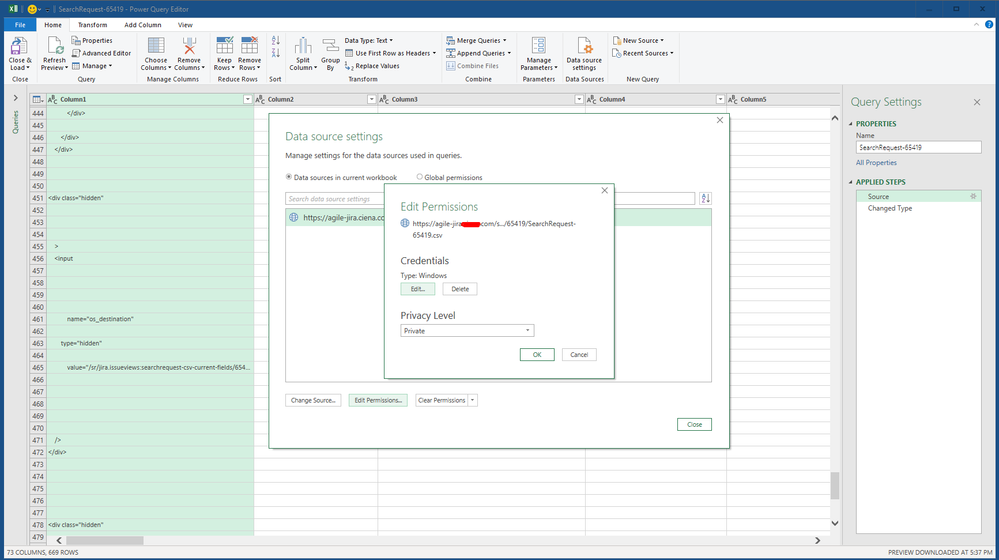Click the Data source settings icon
The image size is (999, 560).
pos(584,54)
